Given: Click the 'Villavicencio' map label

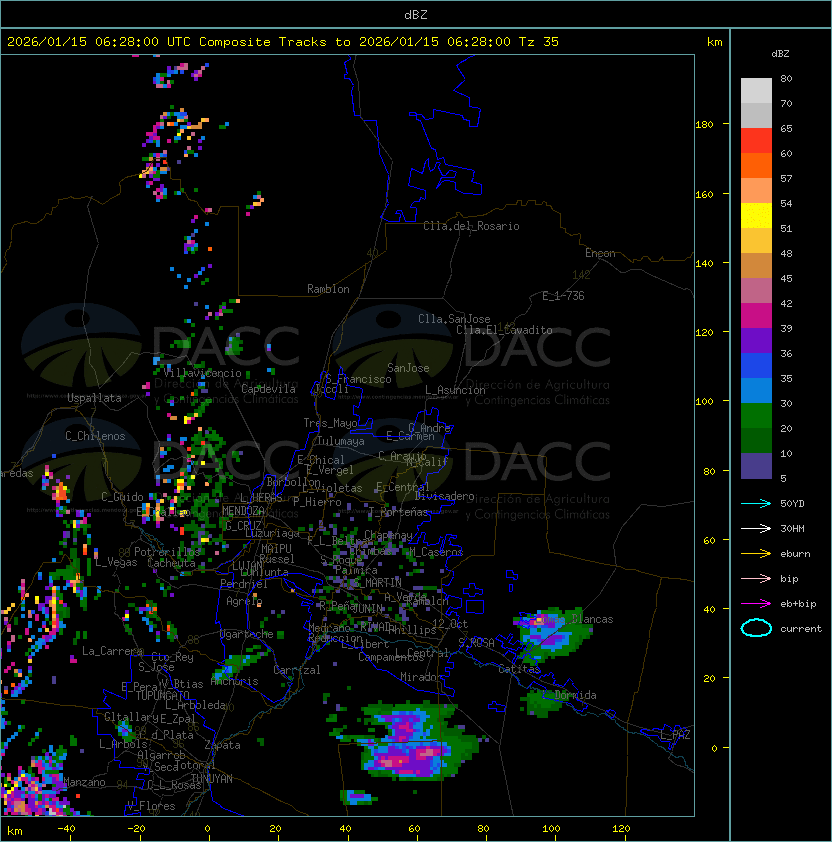Looking at the screenshot, I should point(202,373).
